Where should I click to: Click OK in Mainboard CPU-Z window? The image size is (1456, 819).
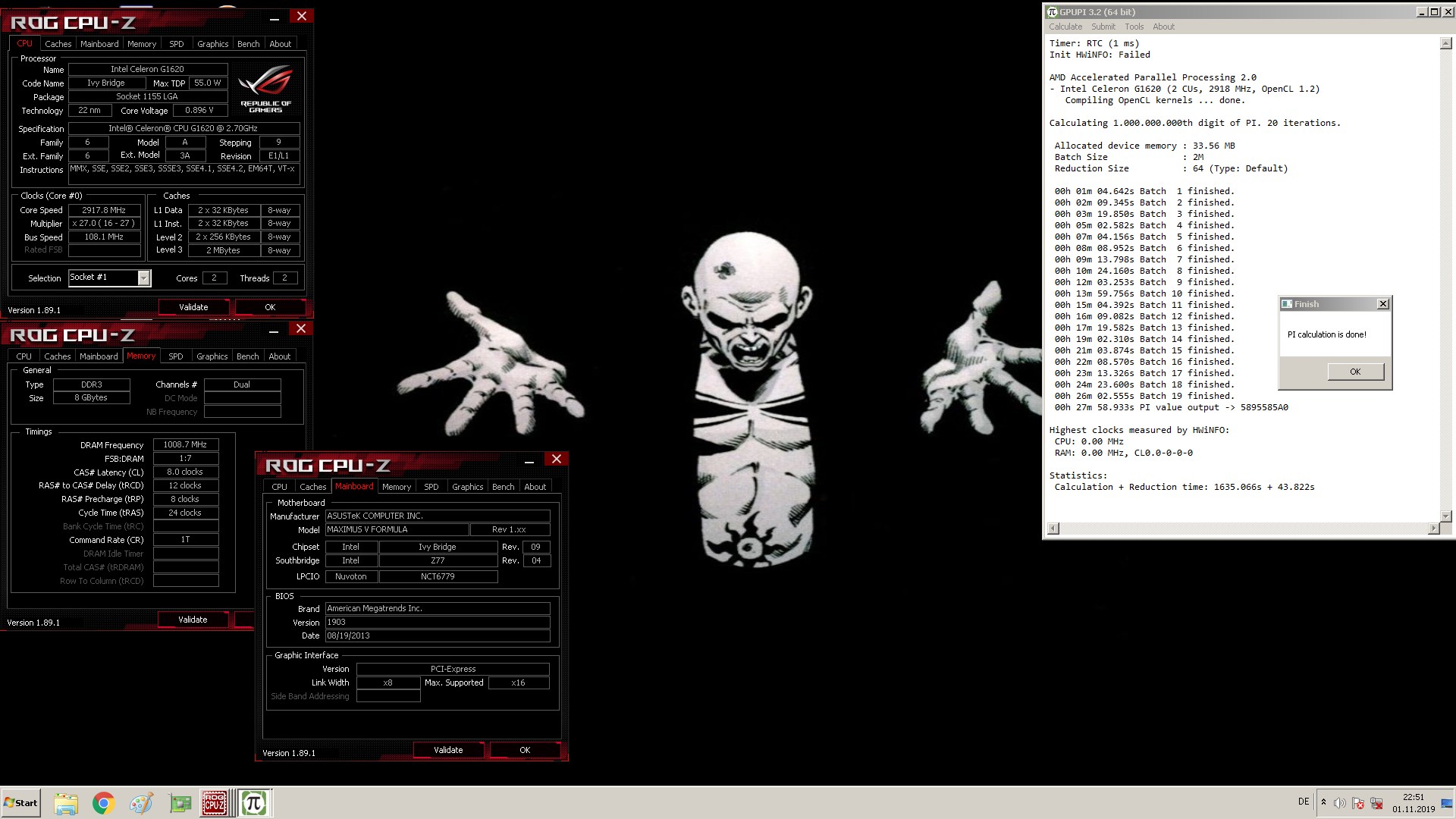[x=525, y=750]
